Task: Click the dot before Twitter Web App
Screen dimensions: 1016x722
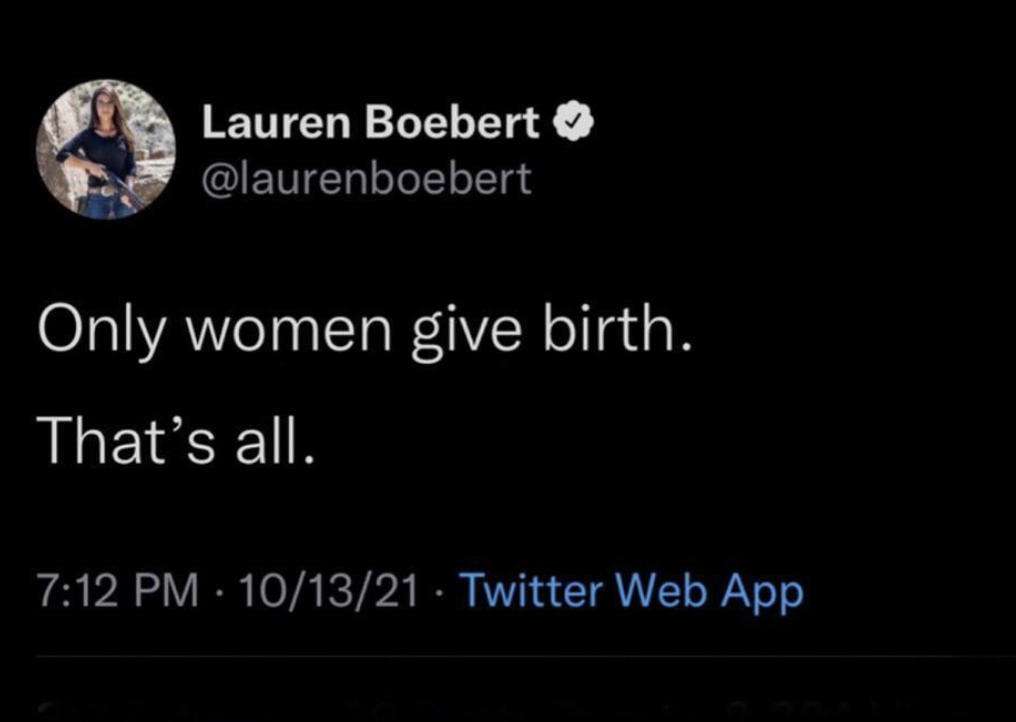Action: point(440,593)
